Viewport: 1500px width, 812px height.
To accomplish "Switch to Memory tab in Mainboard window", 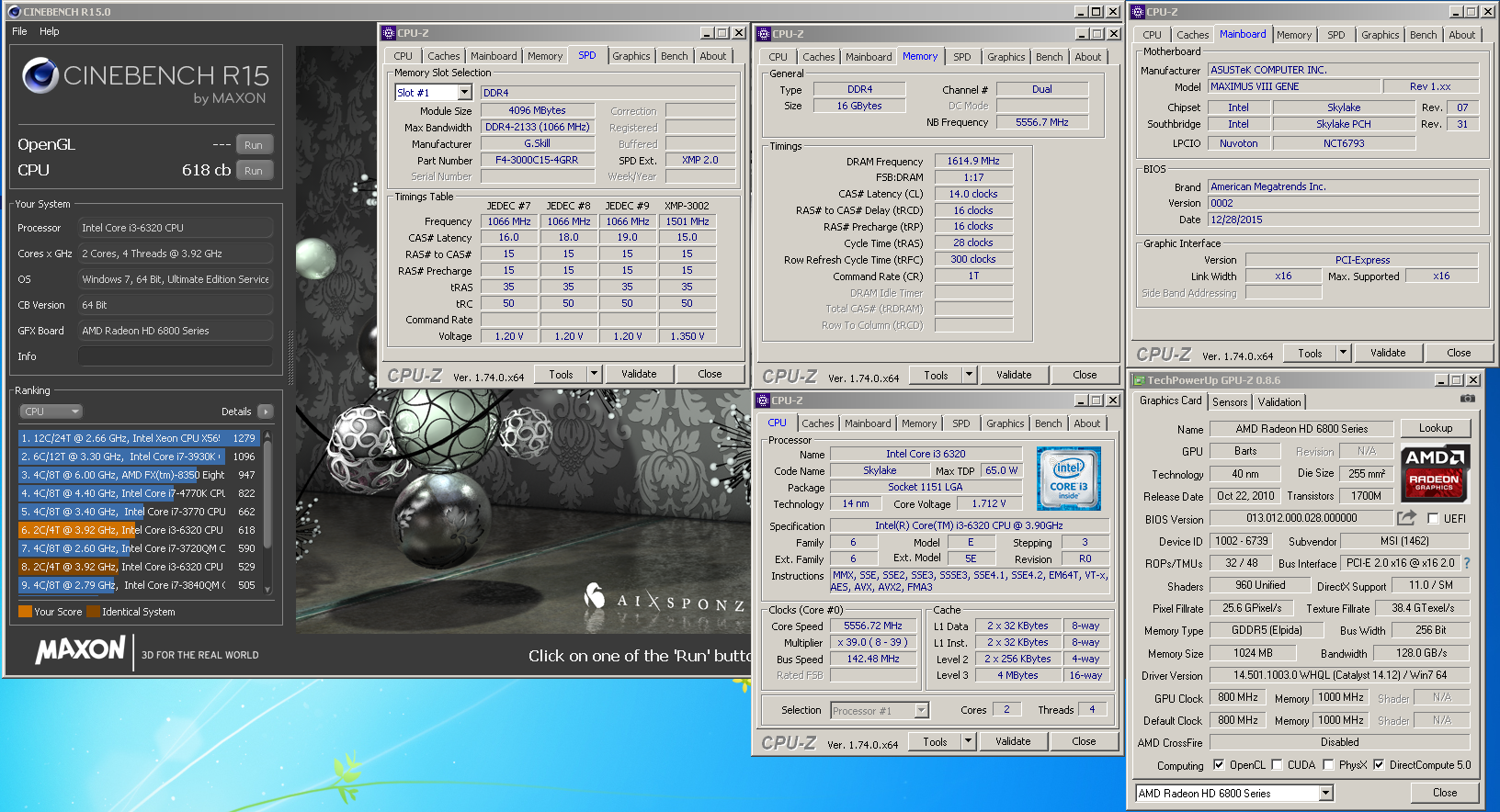I will tap(1293, 35).
